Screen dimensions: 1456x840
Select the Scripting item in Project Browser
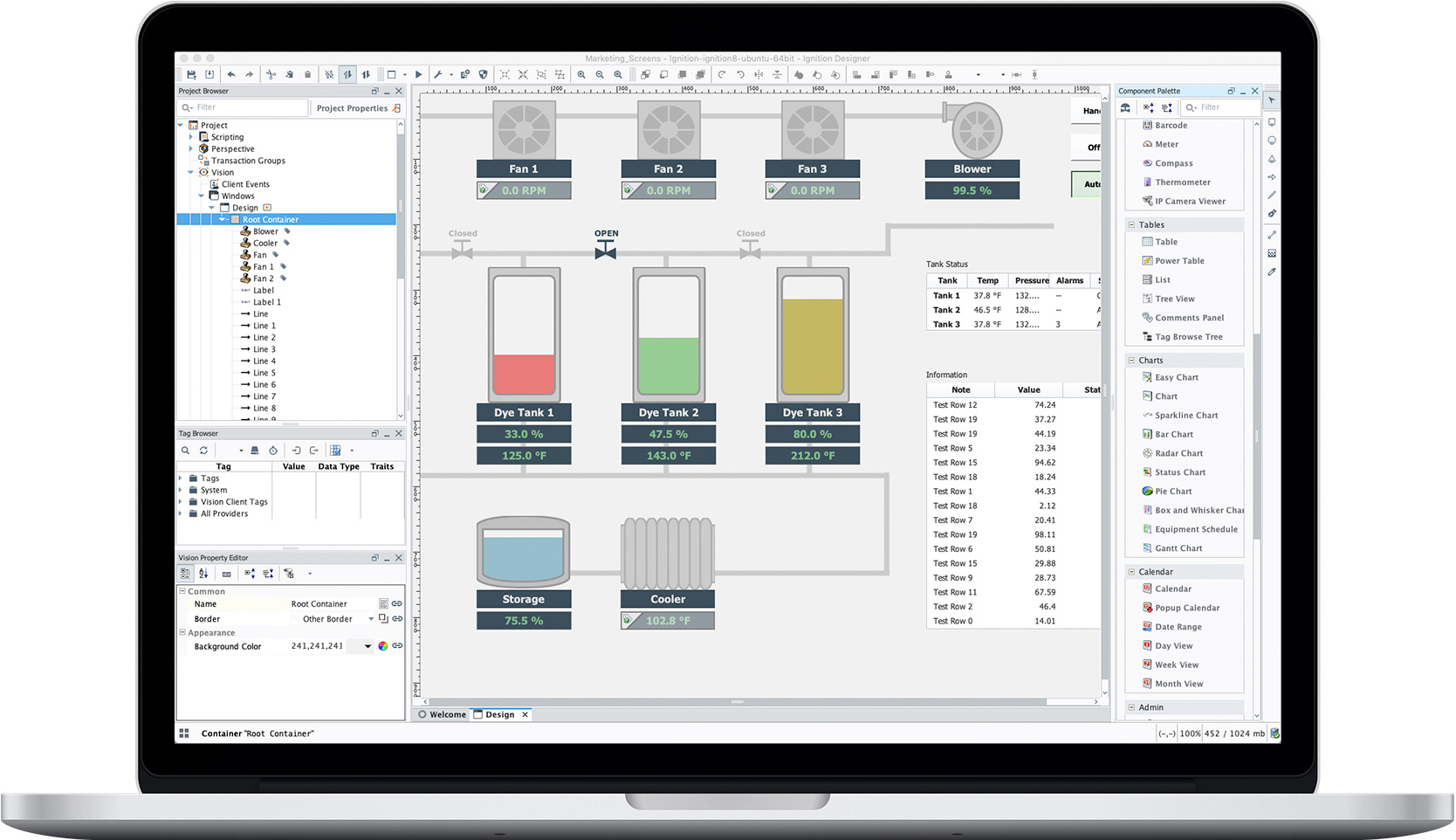[x=227, y=136]
